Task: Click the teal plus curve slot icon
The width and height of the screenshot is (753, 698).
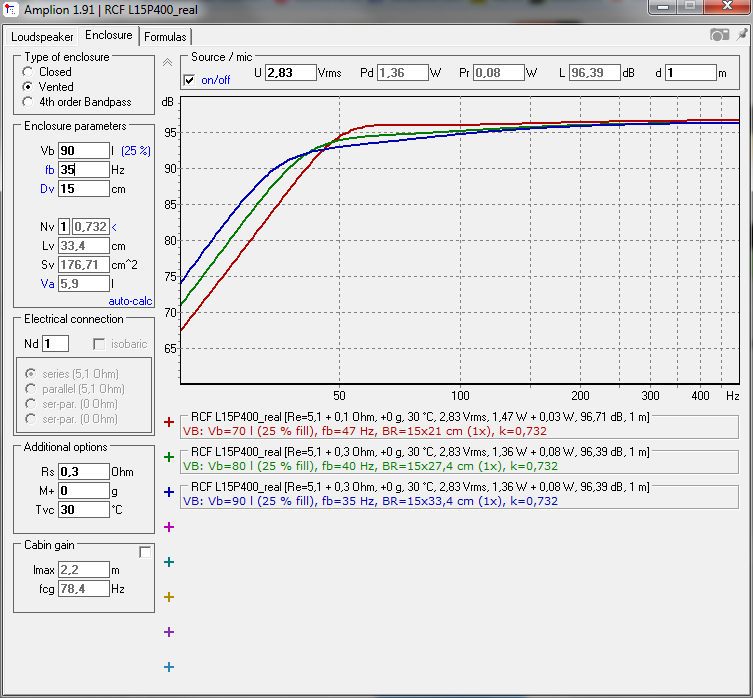Action: point(169,562)
